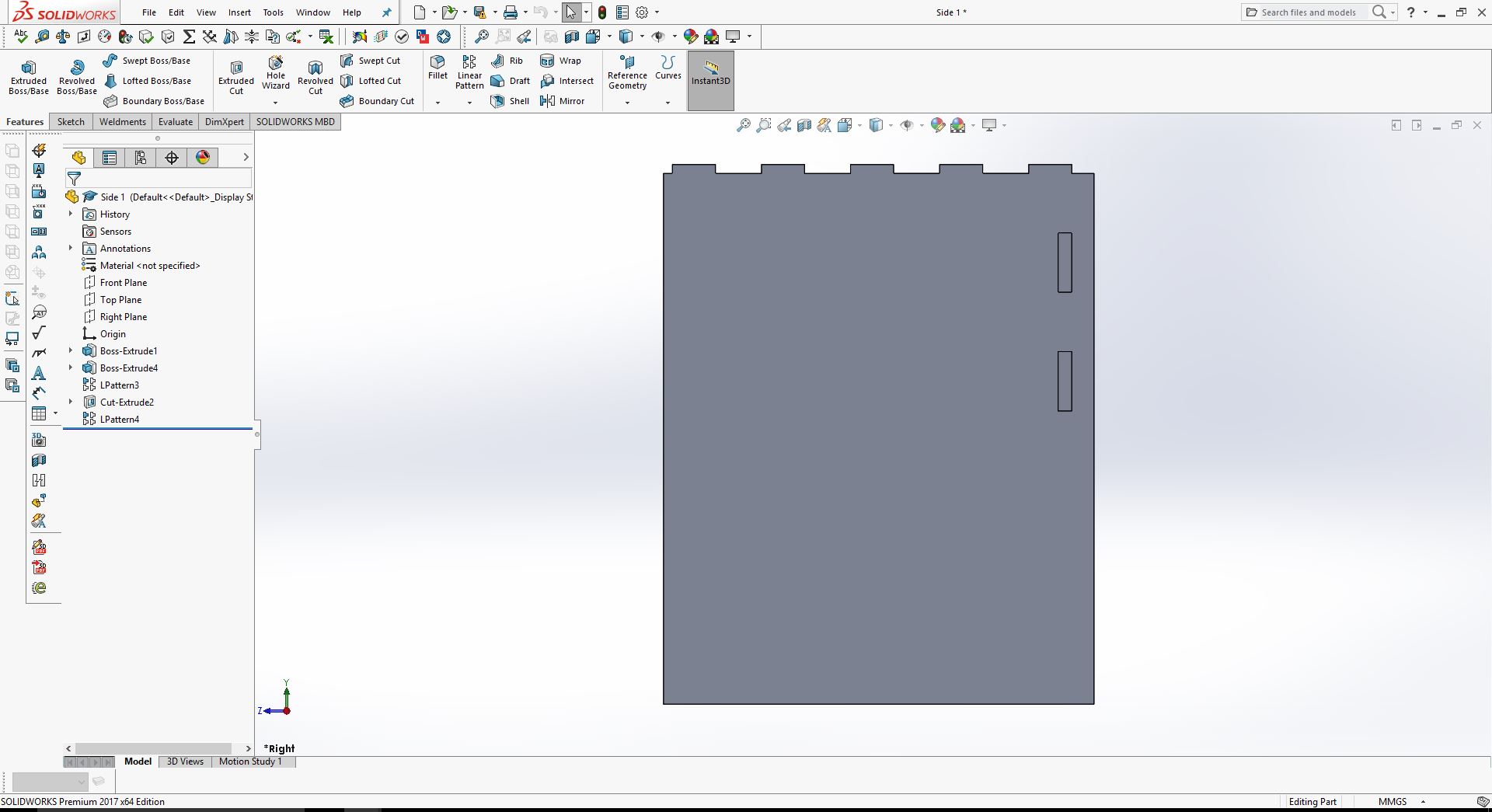Expand the Annotations folder

click(x=71, y=248)
